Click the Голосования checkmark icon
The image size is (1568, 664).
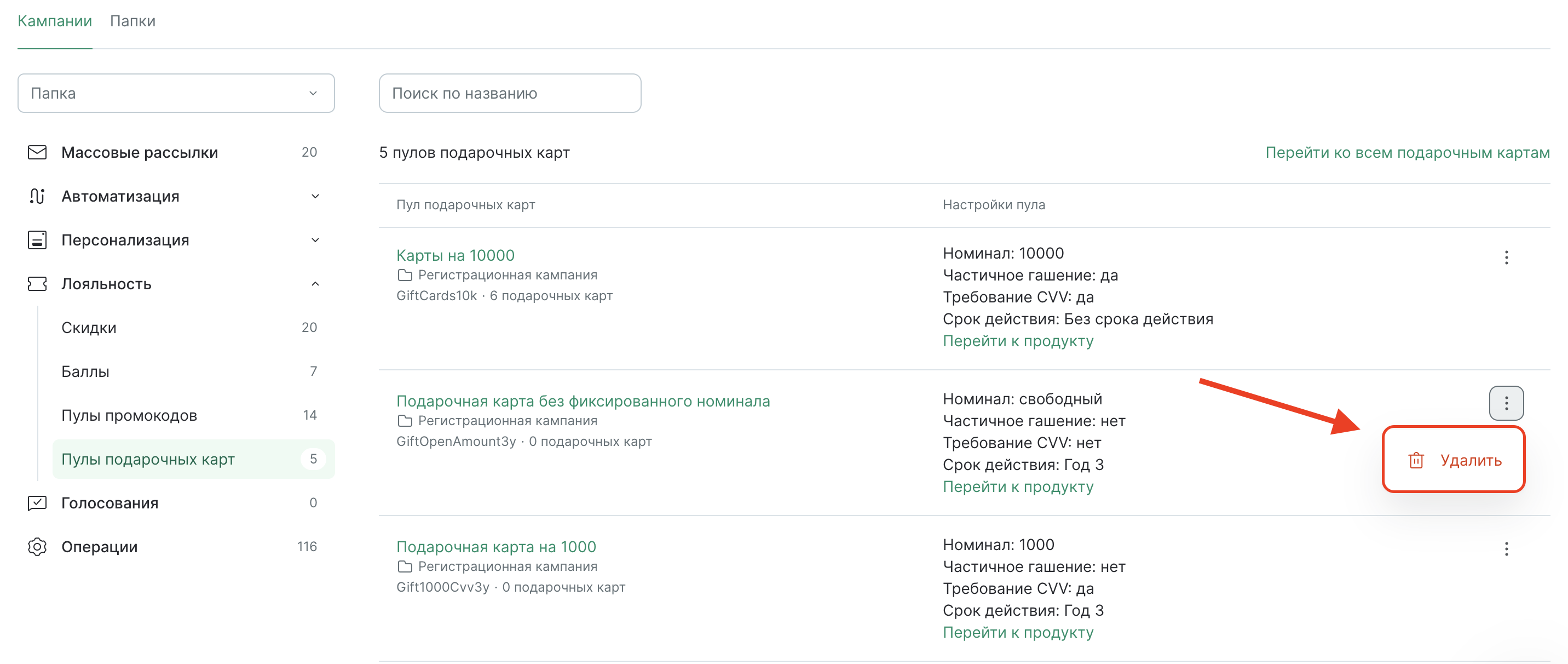37,503
